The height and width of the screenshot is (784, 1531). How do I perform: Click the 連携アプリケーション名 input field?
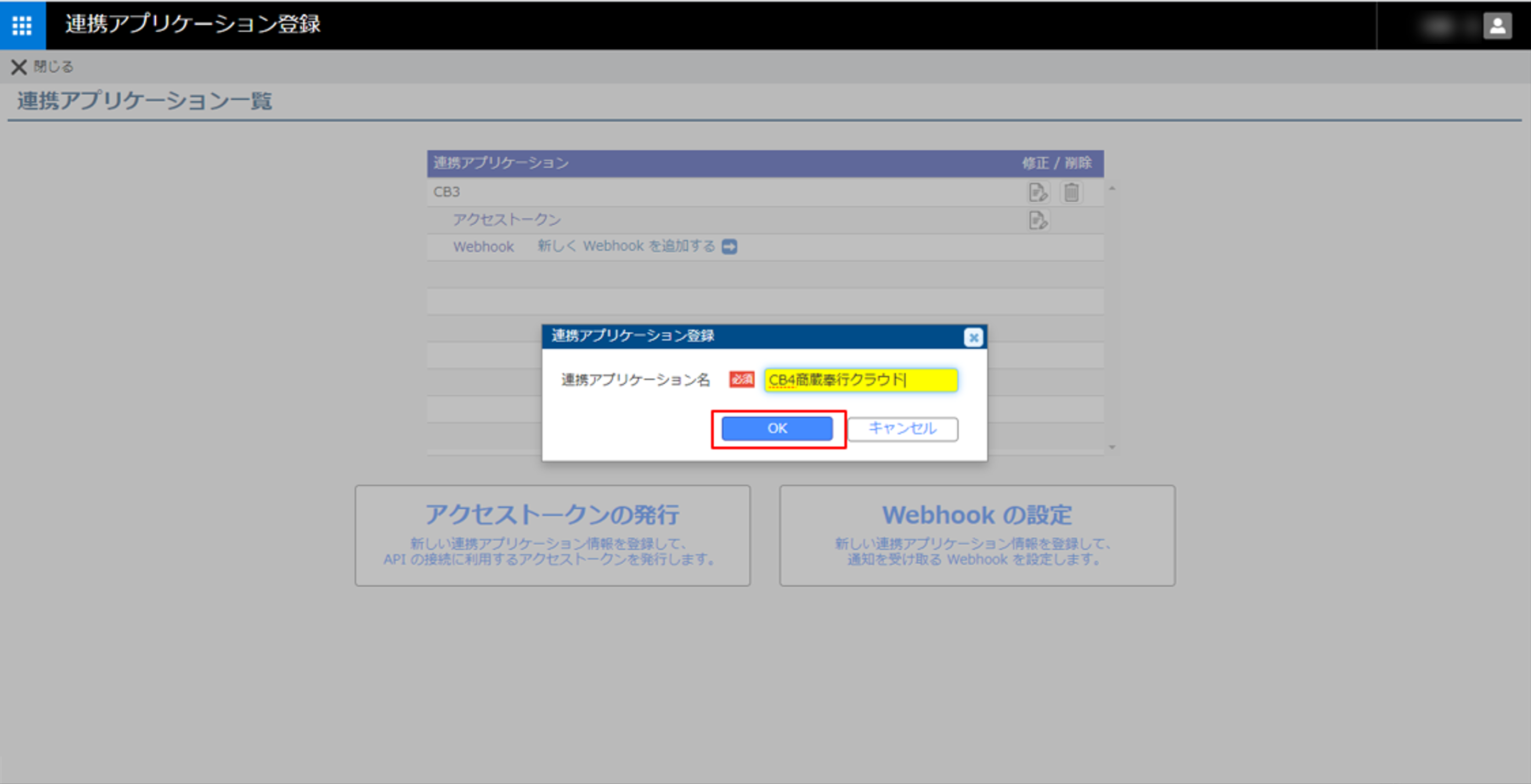pos(861,380)
